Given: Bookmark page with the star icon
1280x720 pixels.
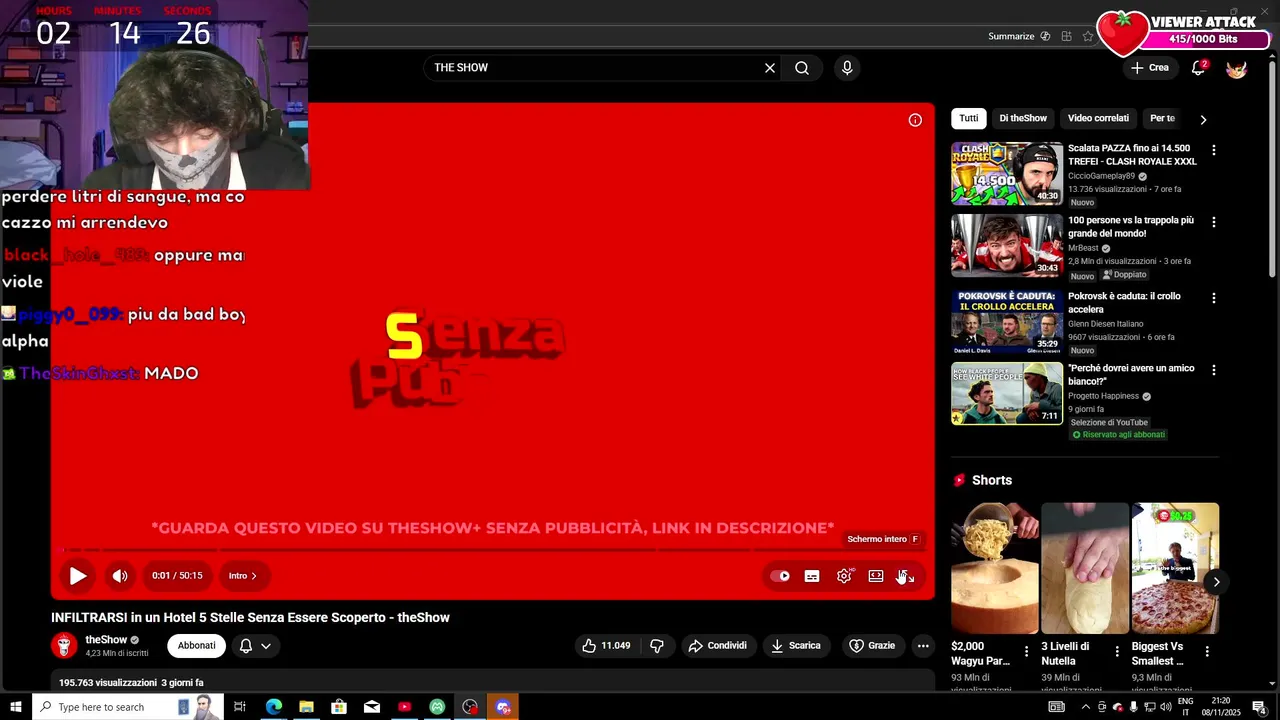Looking at the screenshot, I should pos(1088,36).
